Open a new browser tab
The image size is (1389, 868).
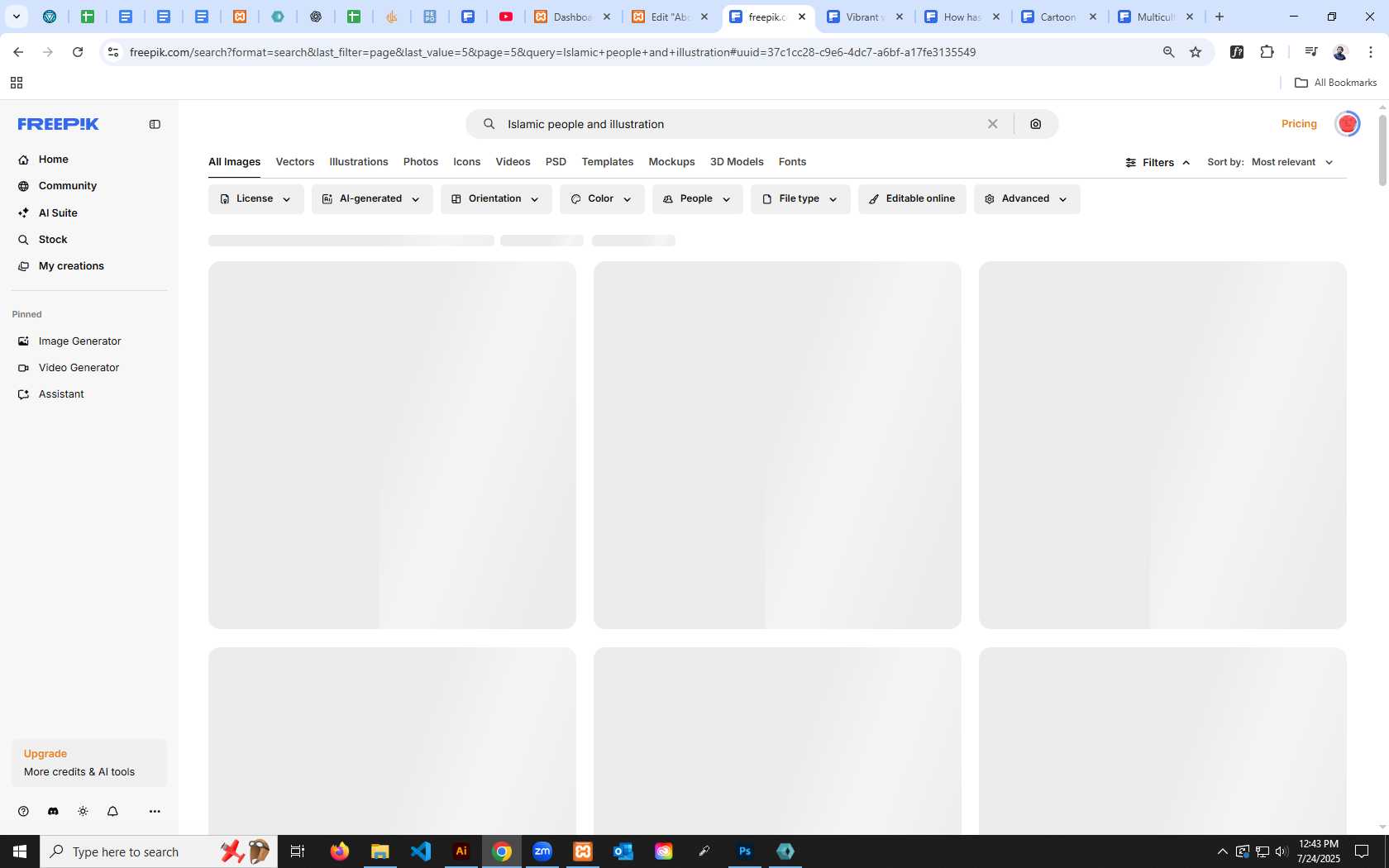[x=1220, y=17]
